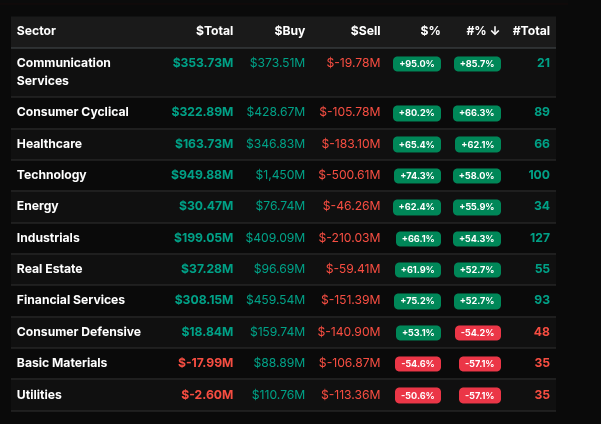Click the +95.0% green badge
This screenshot has height=424, width=601.
pos(417,63)
